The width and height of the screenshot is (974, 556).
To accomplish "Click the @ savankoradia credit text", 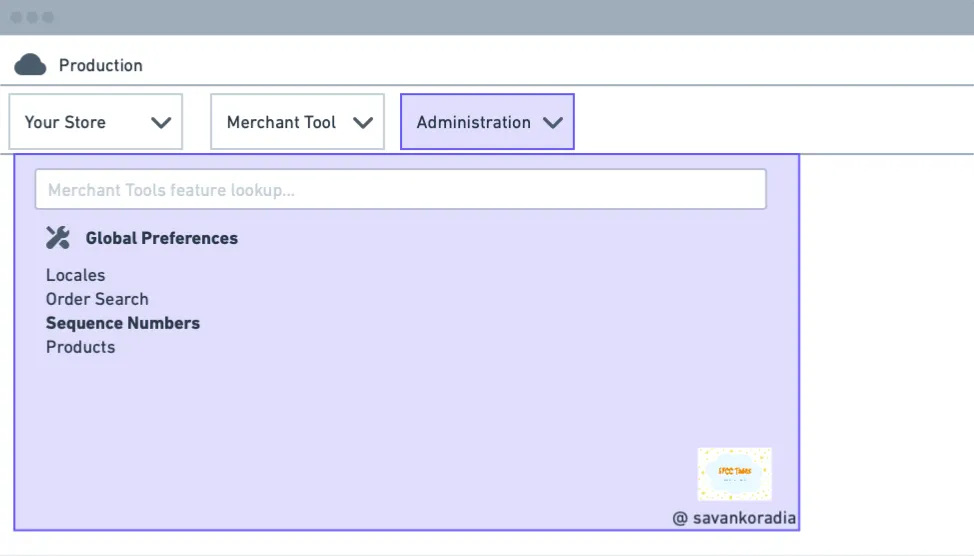I will [734, 518].
